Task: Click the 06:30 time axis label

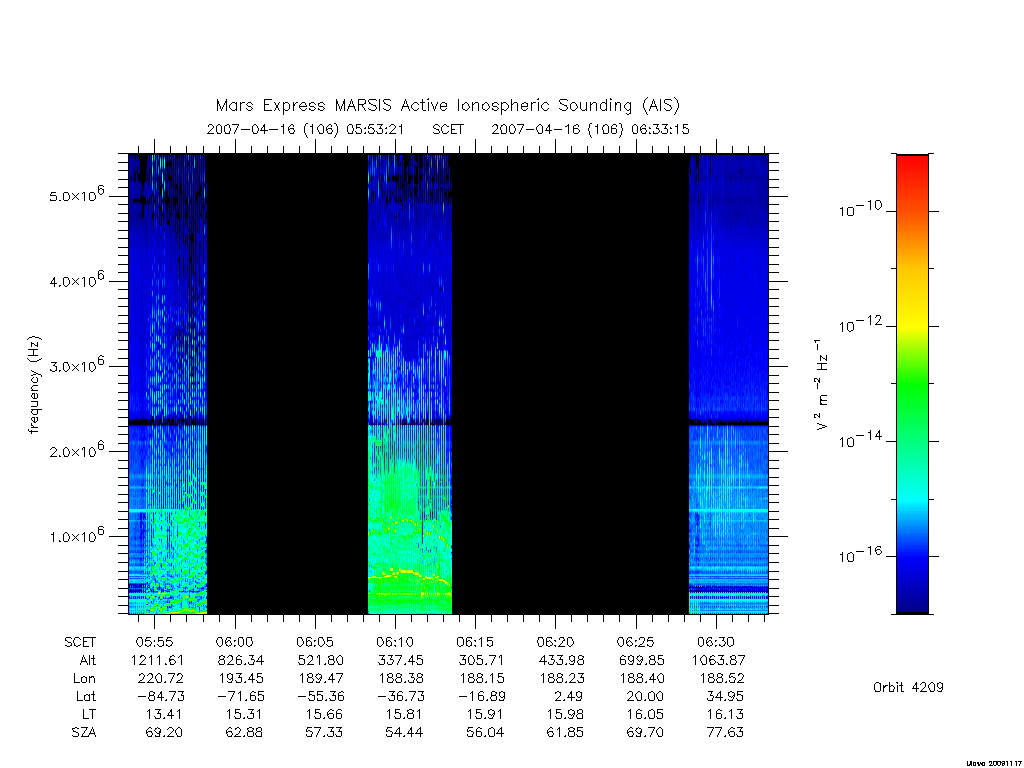Action: 716,642
